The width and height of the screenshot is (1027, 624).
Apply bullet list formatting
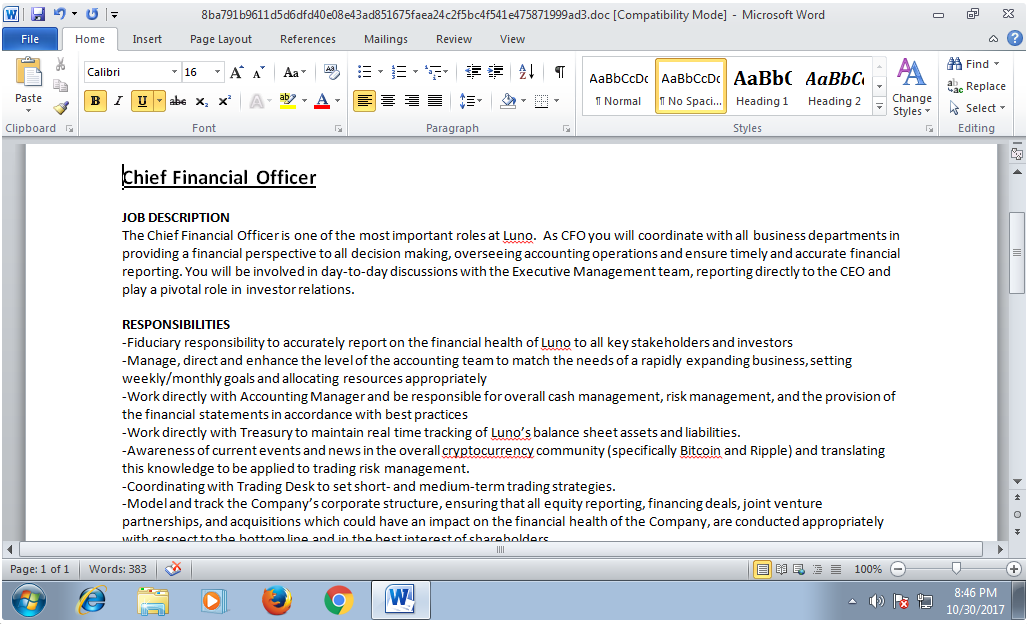point(365,72)
